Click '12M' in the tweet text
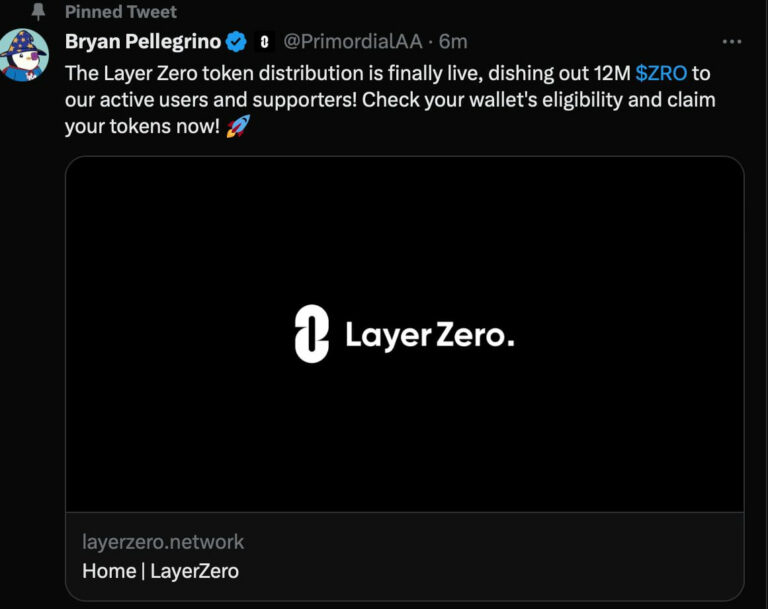 point(611,74)
